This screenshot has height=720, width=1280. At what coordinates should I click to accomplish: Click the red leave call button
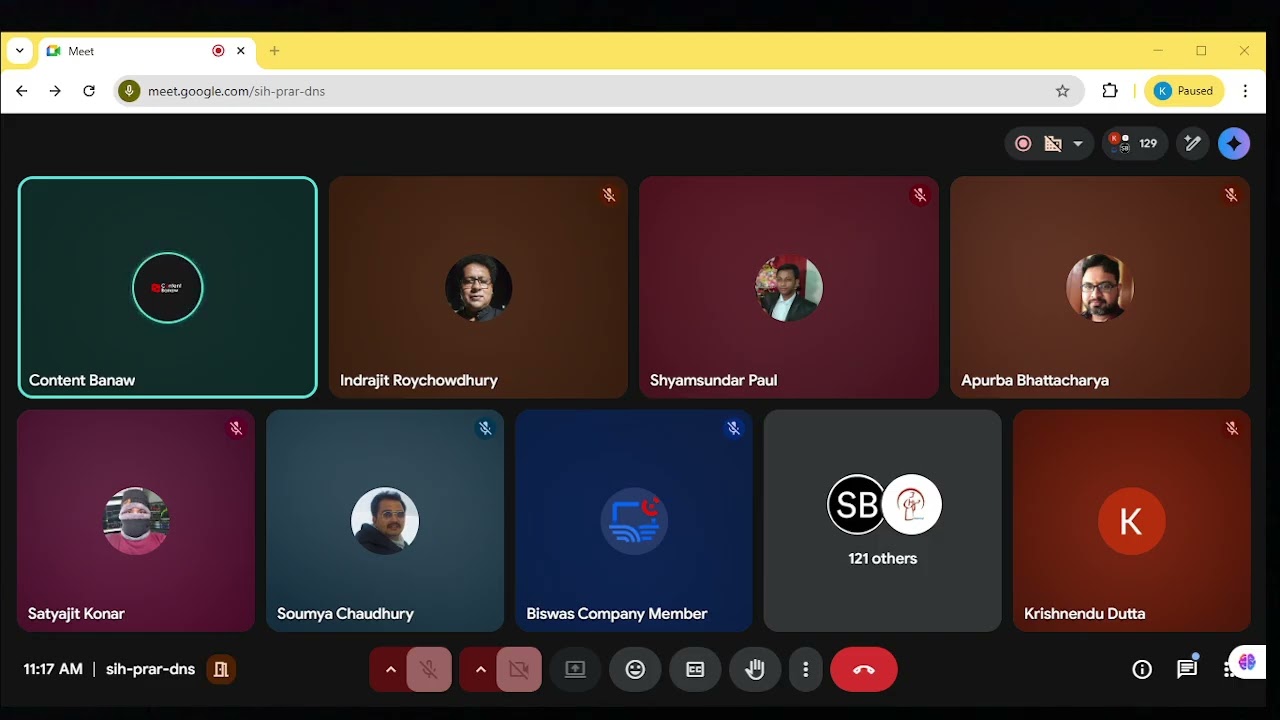pyautogui.click(x=864, y=670)
